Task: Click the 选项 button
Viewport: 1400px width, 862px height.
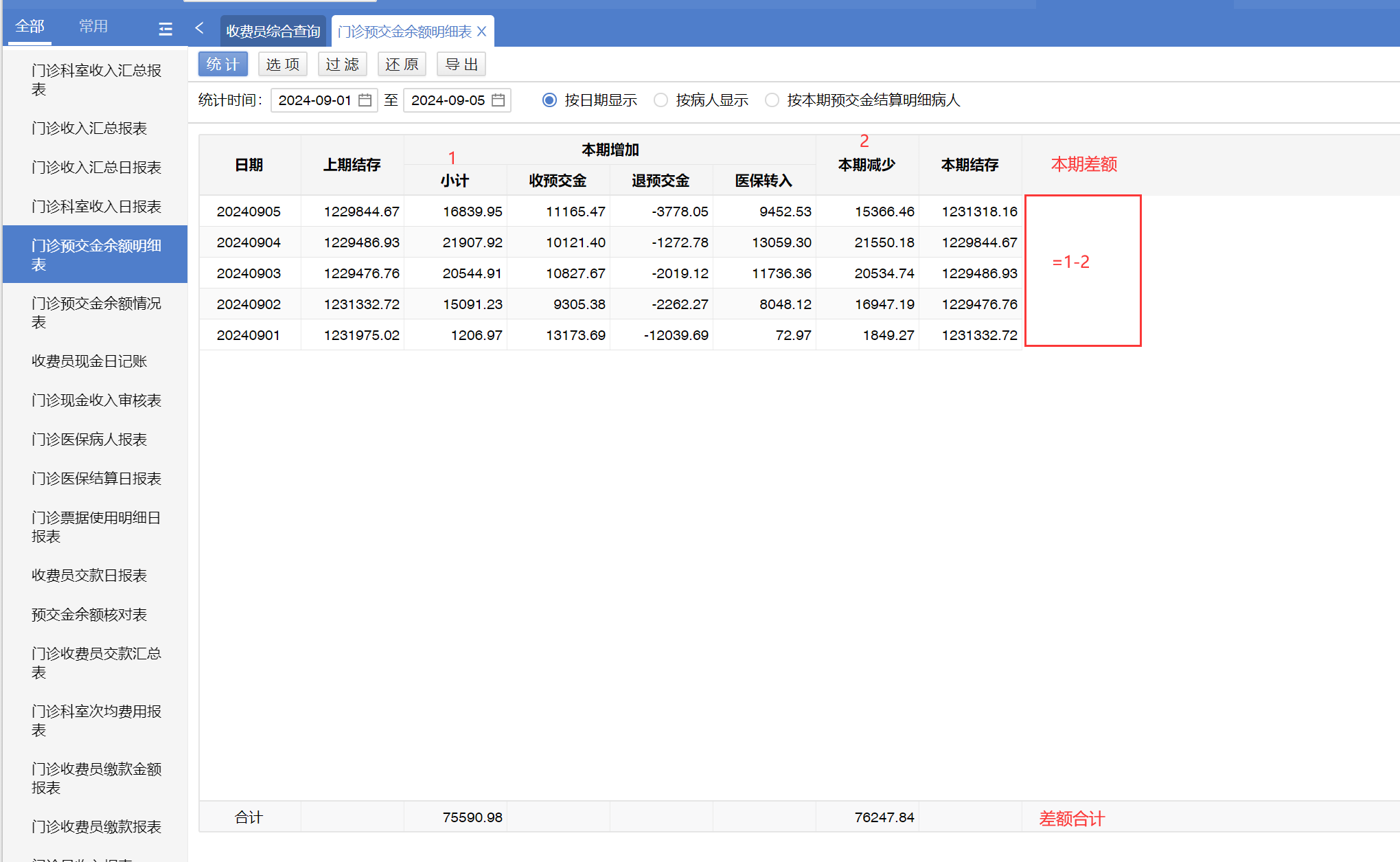Action: [282, 65]
